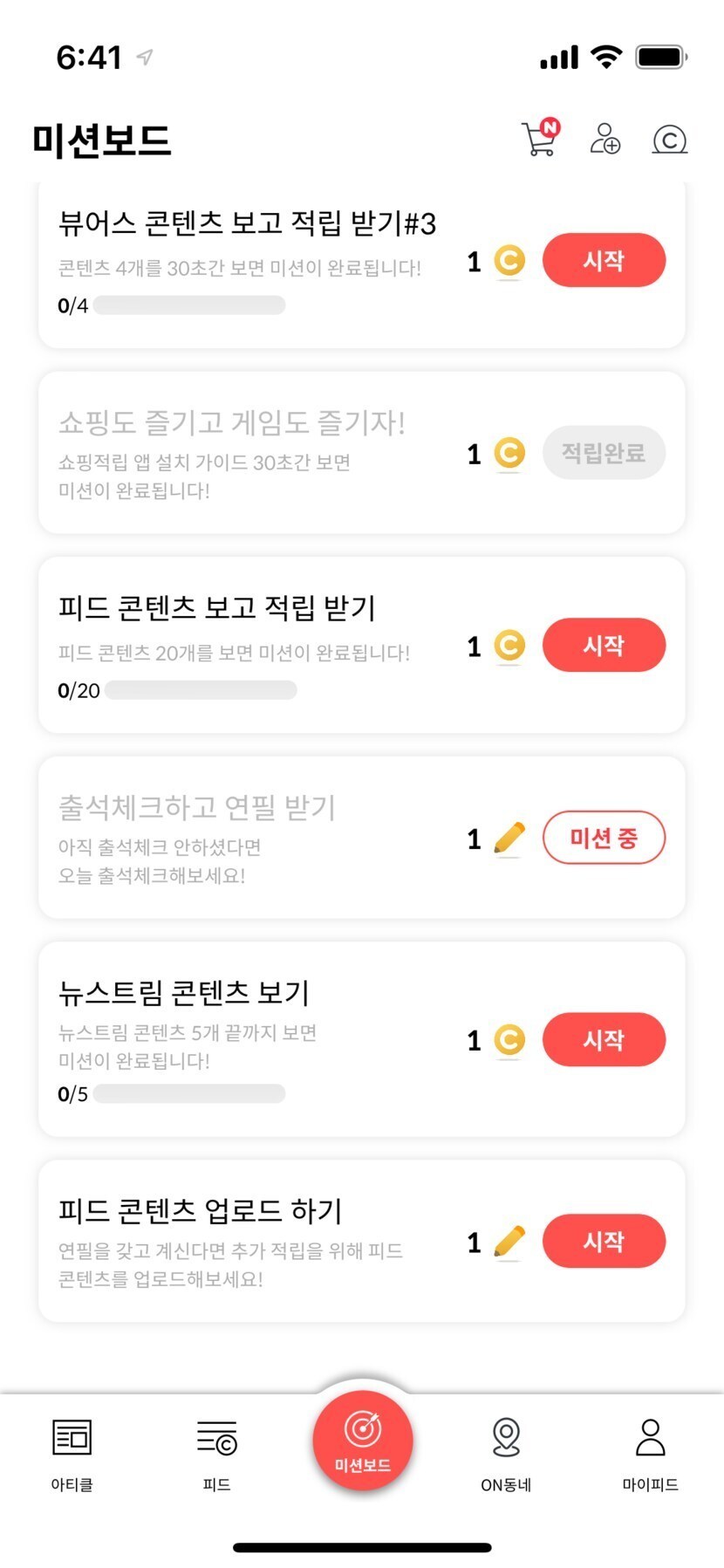This screenshot has width=724, height=1568.
Task: Tap the 미션 중 button
Action: [604, 839]
